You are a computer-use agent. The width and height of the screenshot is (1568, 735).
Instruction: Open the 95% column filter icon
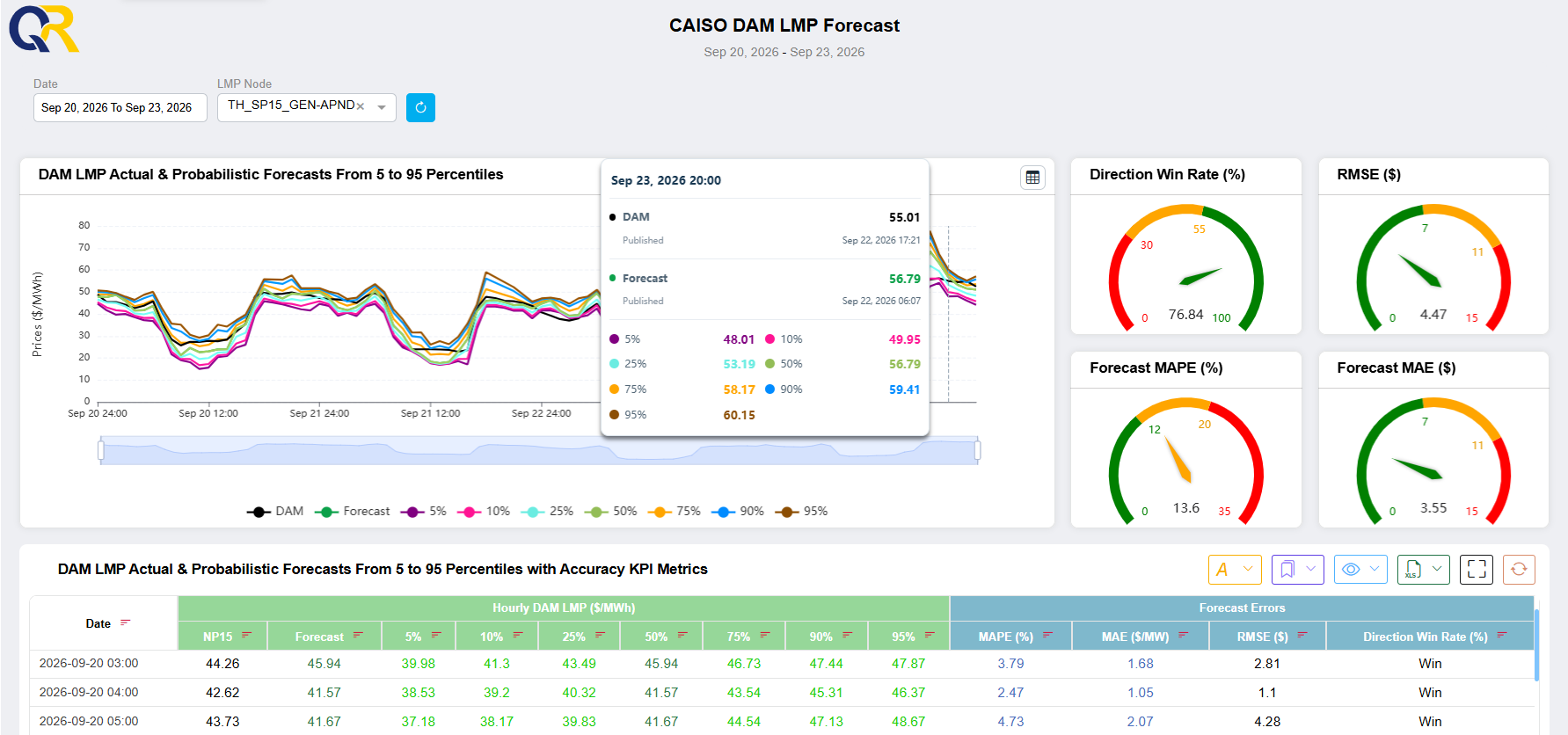tap(930, 636)
